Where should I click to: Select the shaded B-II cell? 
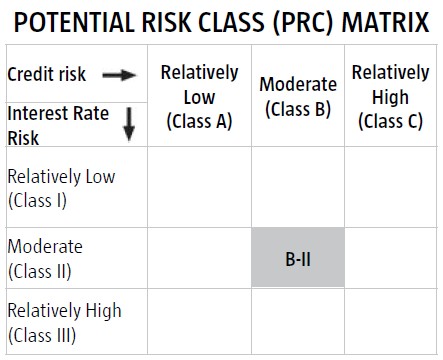tap(298, 258)
